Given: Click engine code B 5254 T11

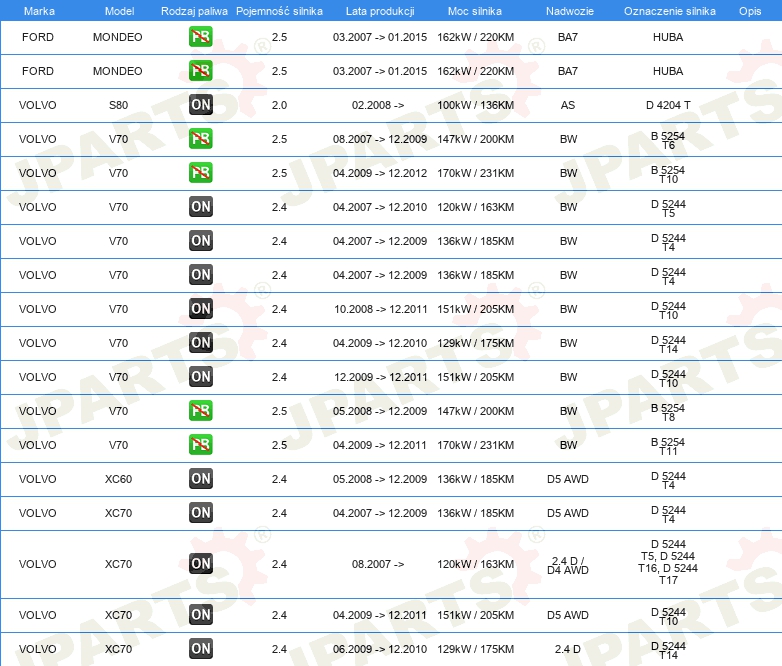Looking at the screenshot, I should tap(668, 446).
